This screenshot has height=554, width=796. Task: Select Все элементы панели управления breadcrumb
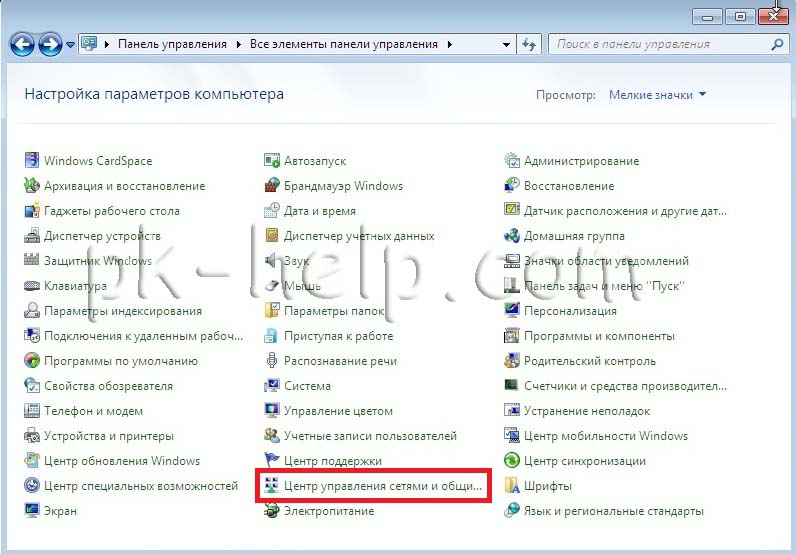point(344,44)
